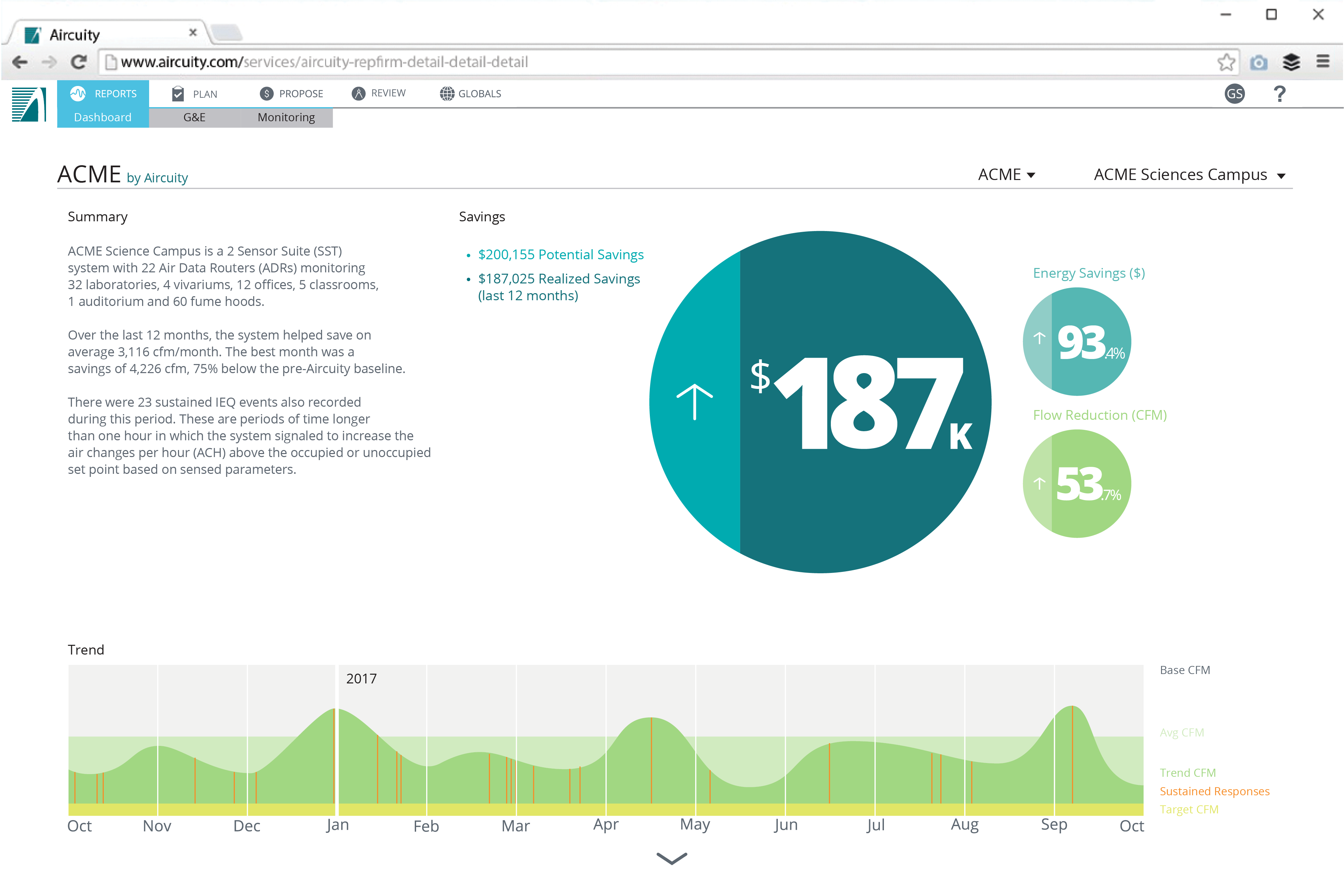Open help with the question mark icon
Screen dimensions: 1344x896
pos(1280,94)
